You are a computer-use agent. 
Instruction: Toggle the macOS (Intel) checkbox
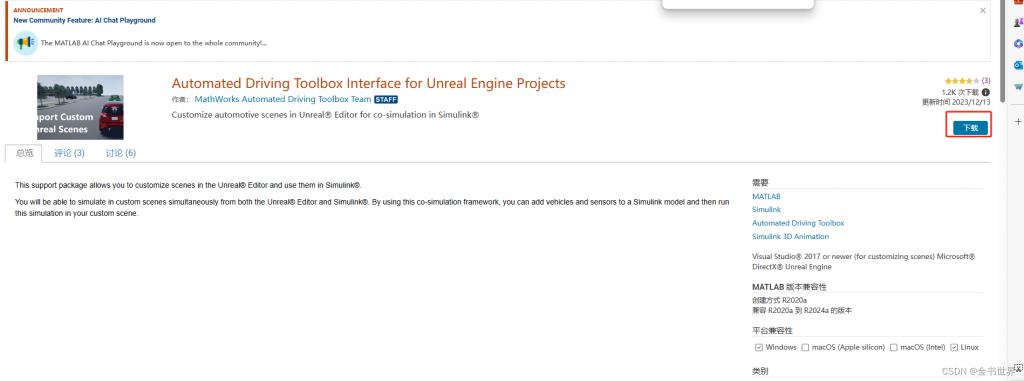coord(893,347)
